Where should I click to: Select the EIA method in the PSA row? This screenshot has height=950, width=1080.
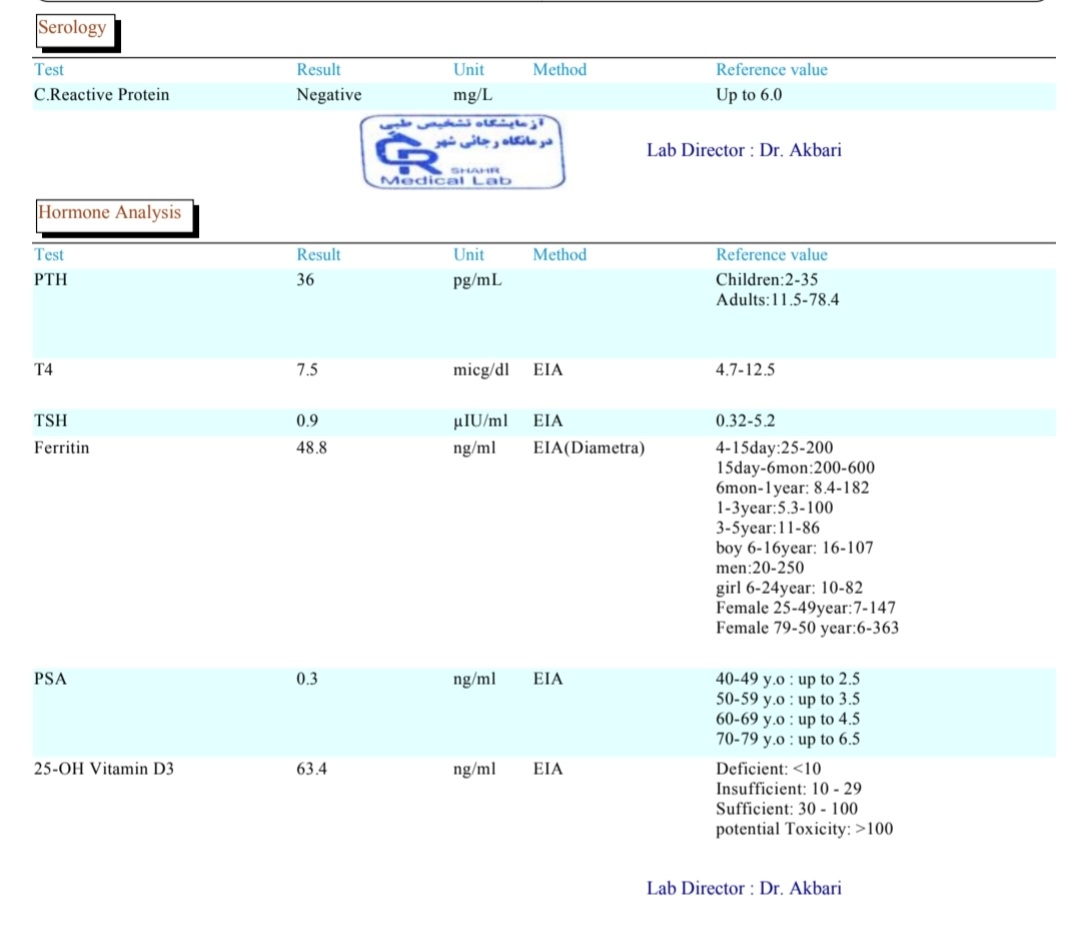(x=548, y=679)
